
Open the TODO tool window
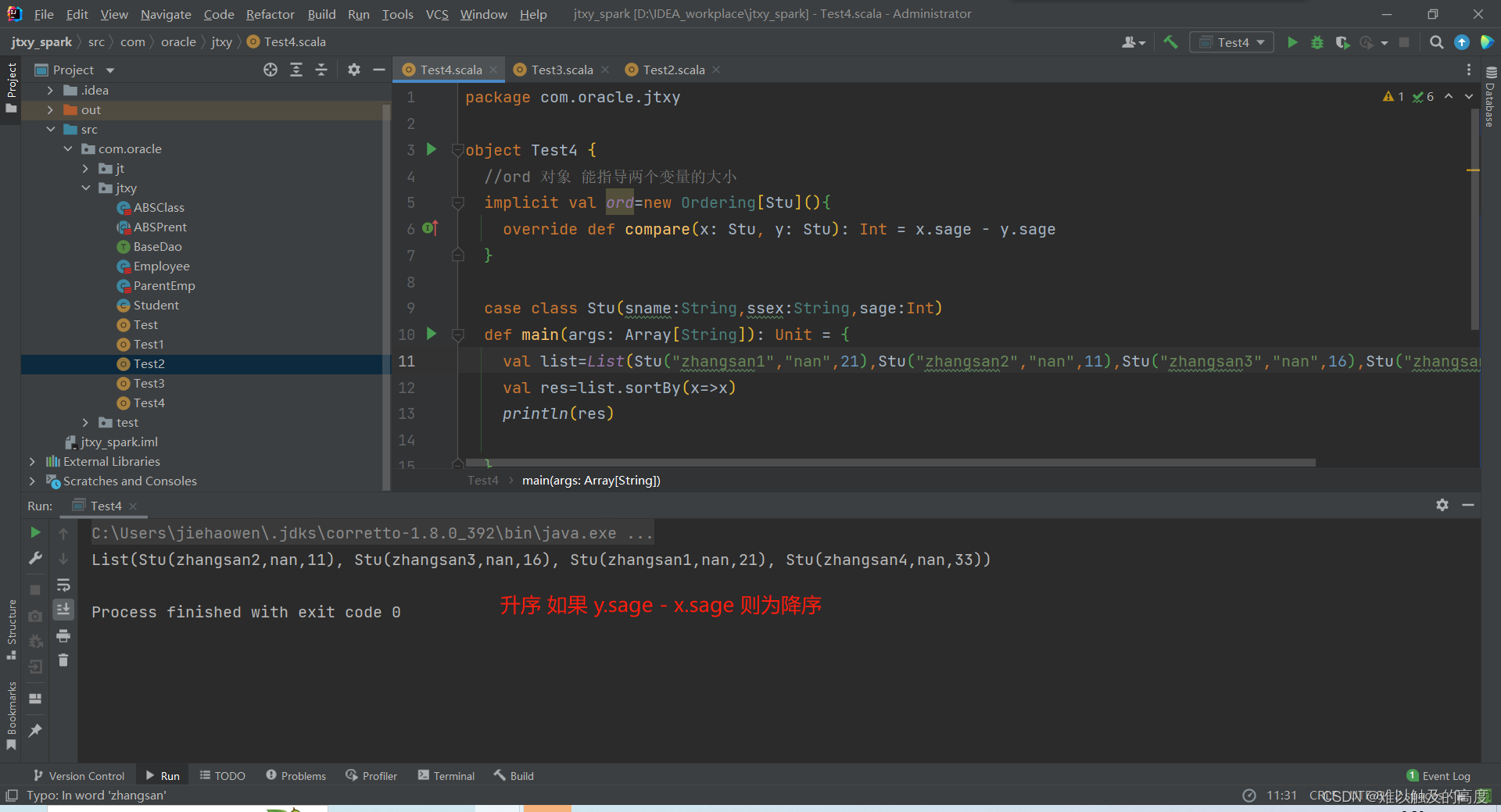(x=223, y=775)
